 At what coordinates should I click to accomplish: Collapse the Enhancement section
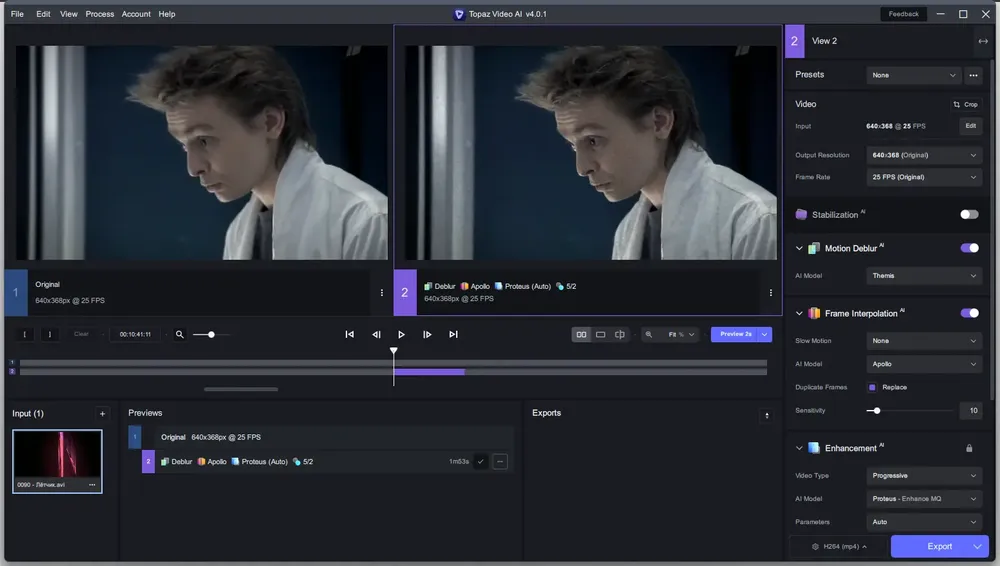coord(799,448)
